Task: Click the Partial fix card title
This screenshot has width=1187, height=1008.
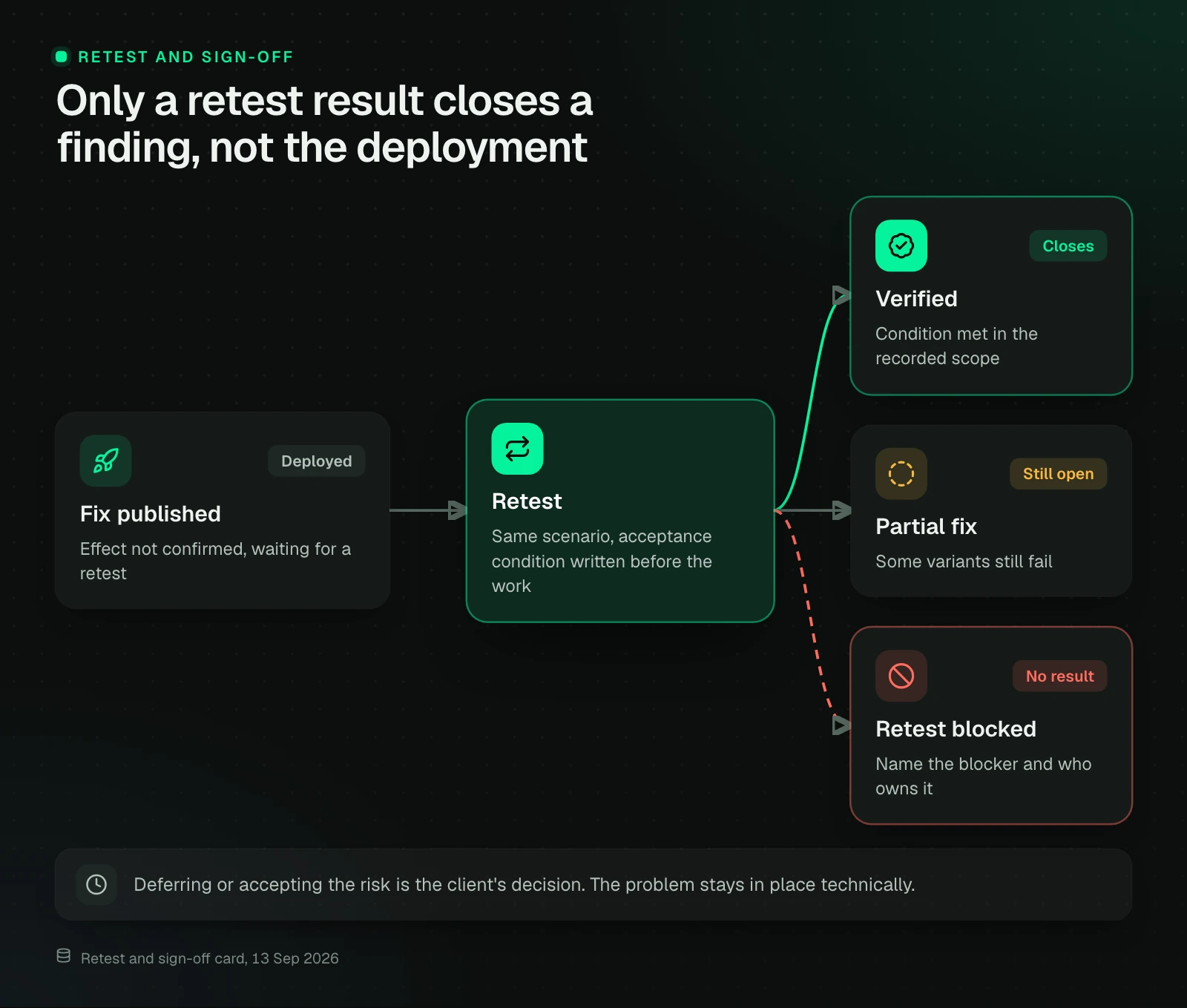Action: coord(926,526)
